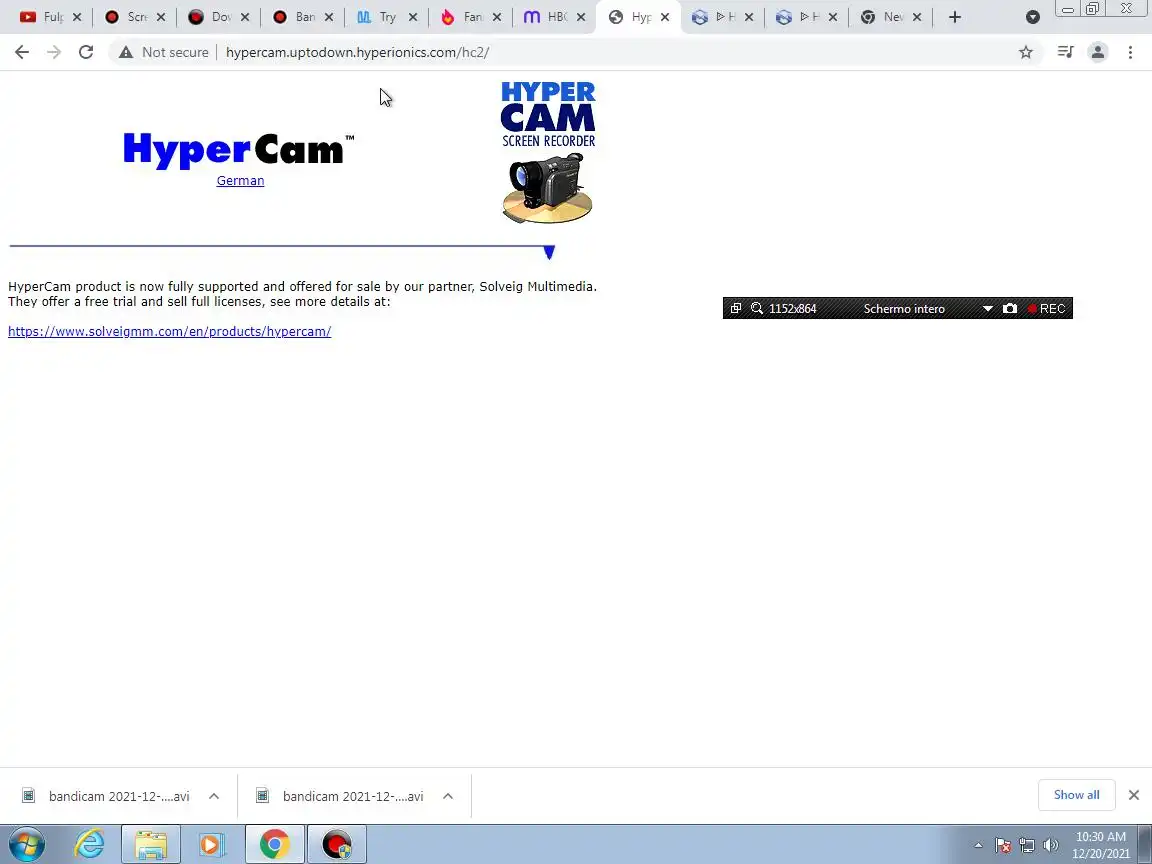This screenshot has height=864, width=1152.
Task: Open a new browser tab
Action: tap(954, 17)
